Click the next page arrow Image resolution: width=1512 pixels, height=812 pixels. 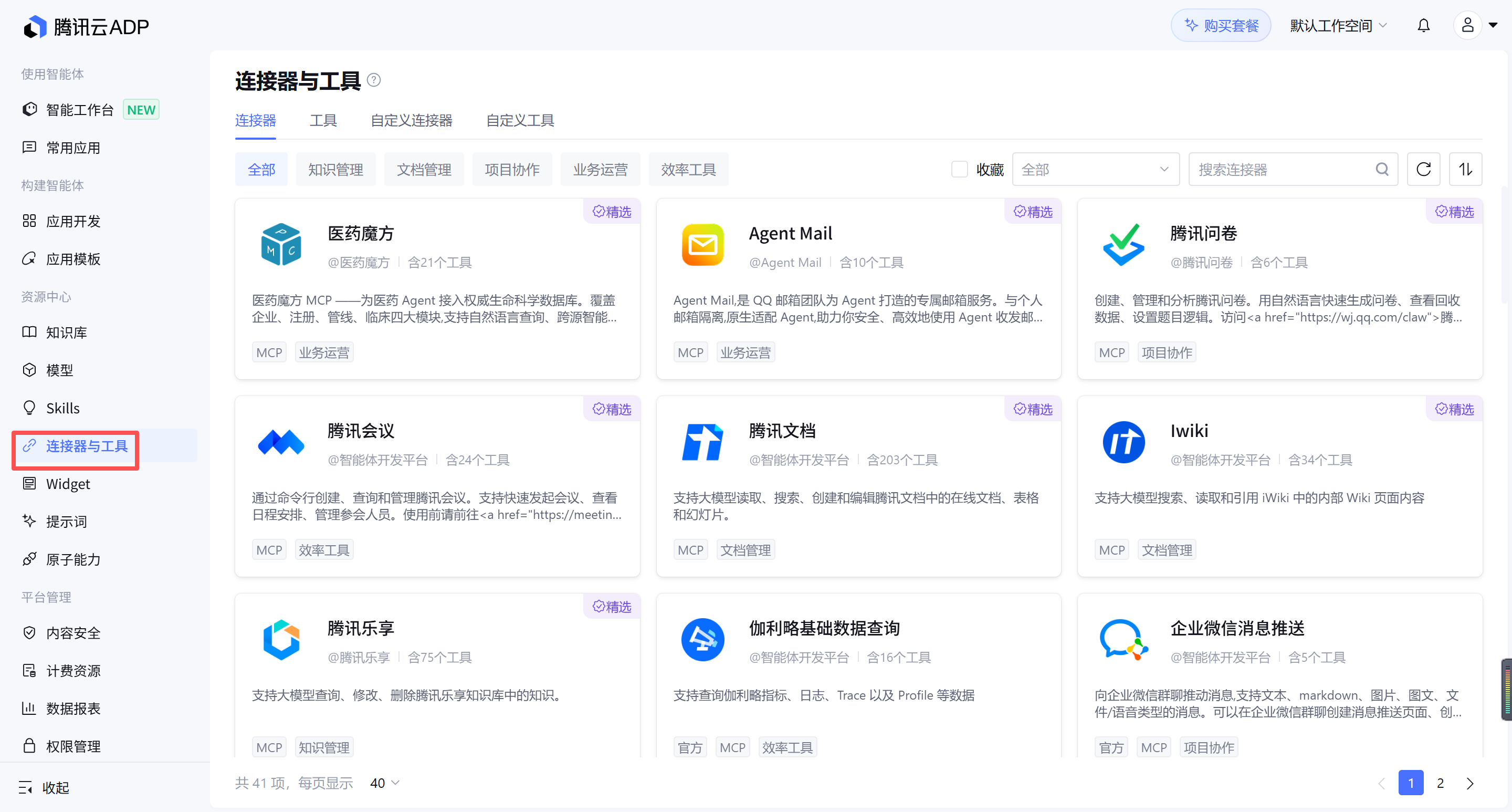1470,783
